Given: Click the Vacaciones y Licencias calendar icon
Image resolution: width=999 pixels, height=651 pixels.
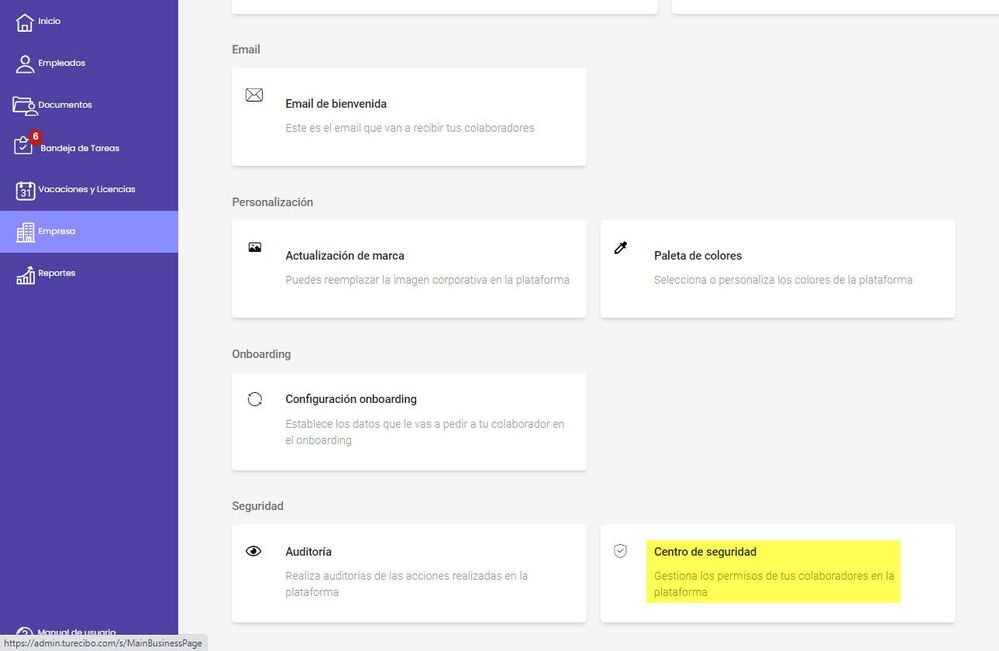Looking at the screenshot, I should coord(25,190).
